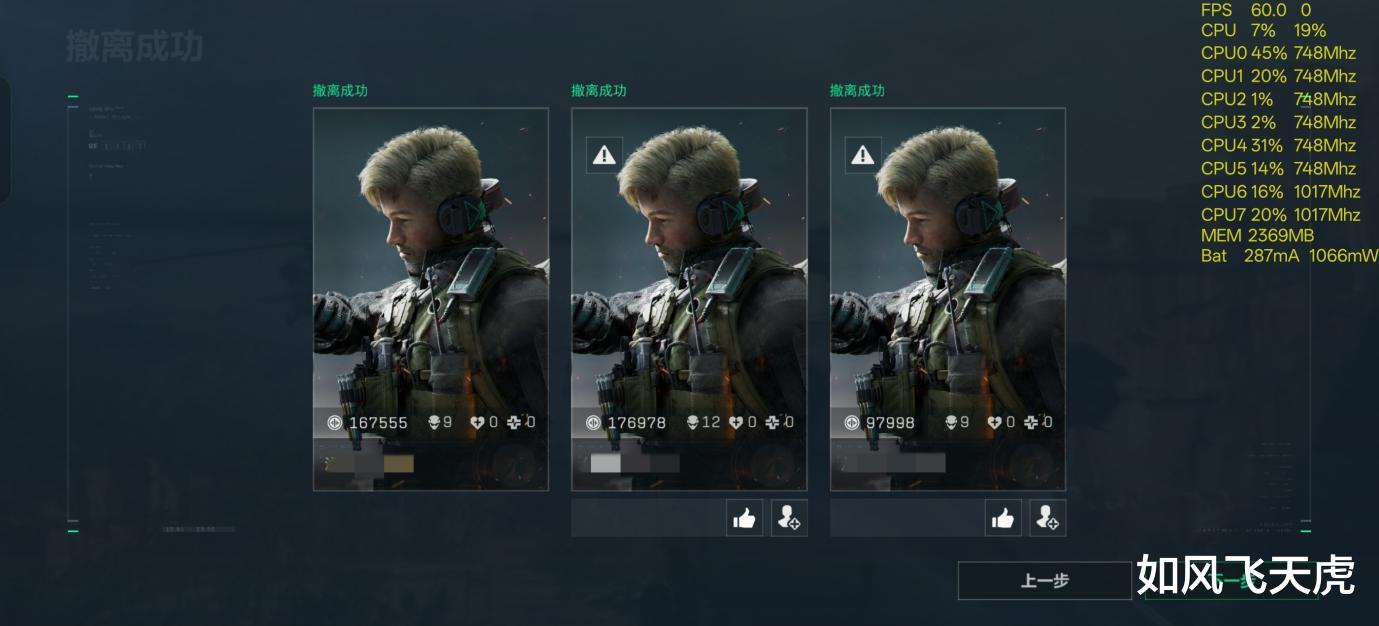Open the middle player's character card

[x=689, y=299]
